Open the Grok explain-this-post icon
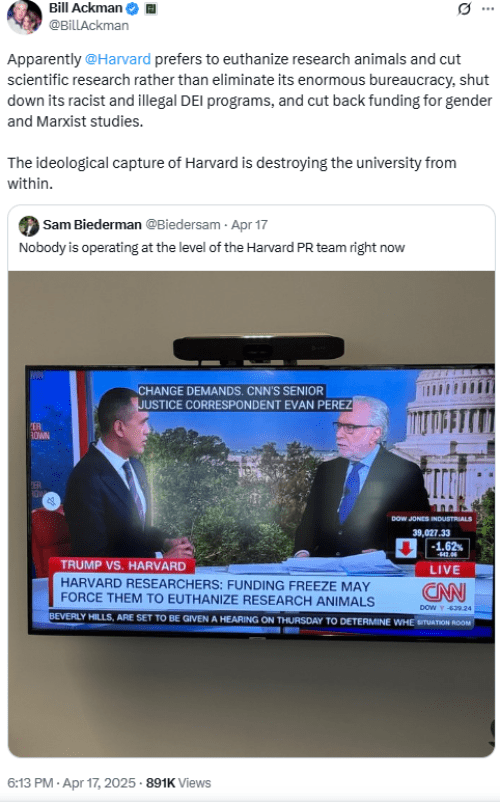The image size is (500, 802). (464, 9)
